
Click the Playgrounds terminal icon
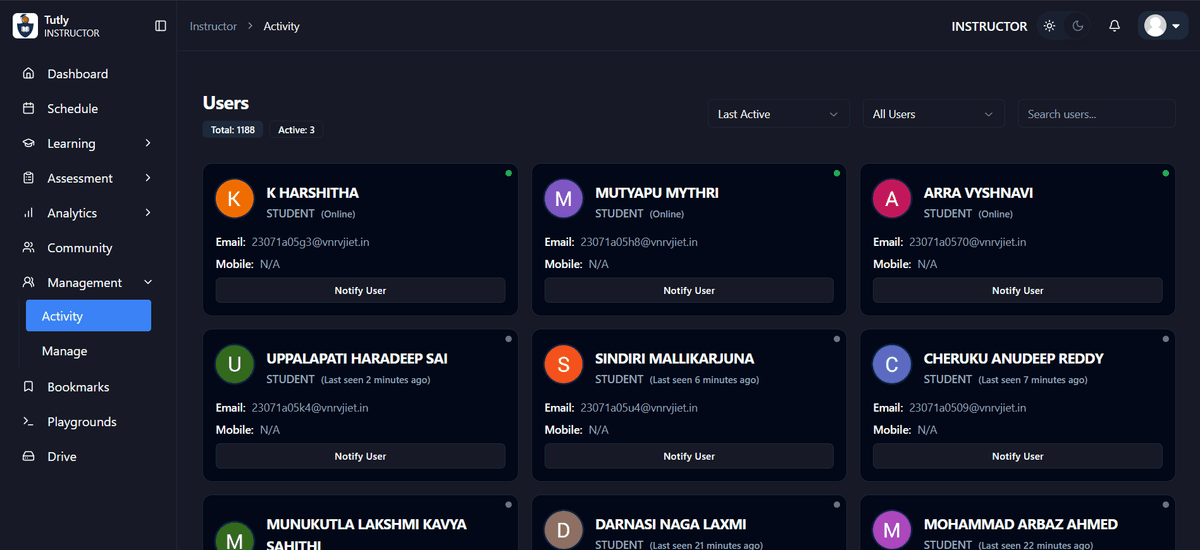[x=28, y=422]
